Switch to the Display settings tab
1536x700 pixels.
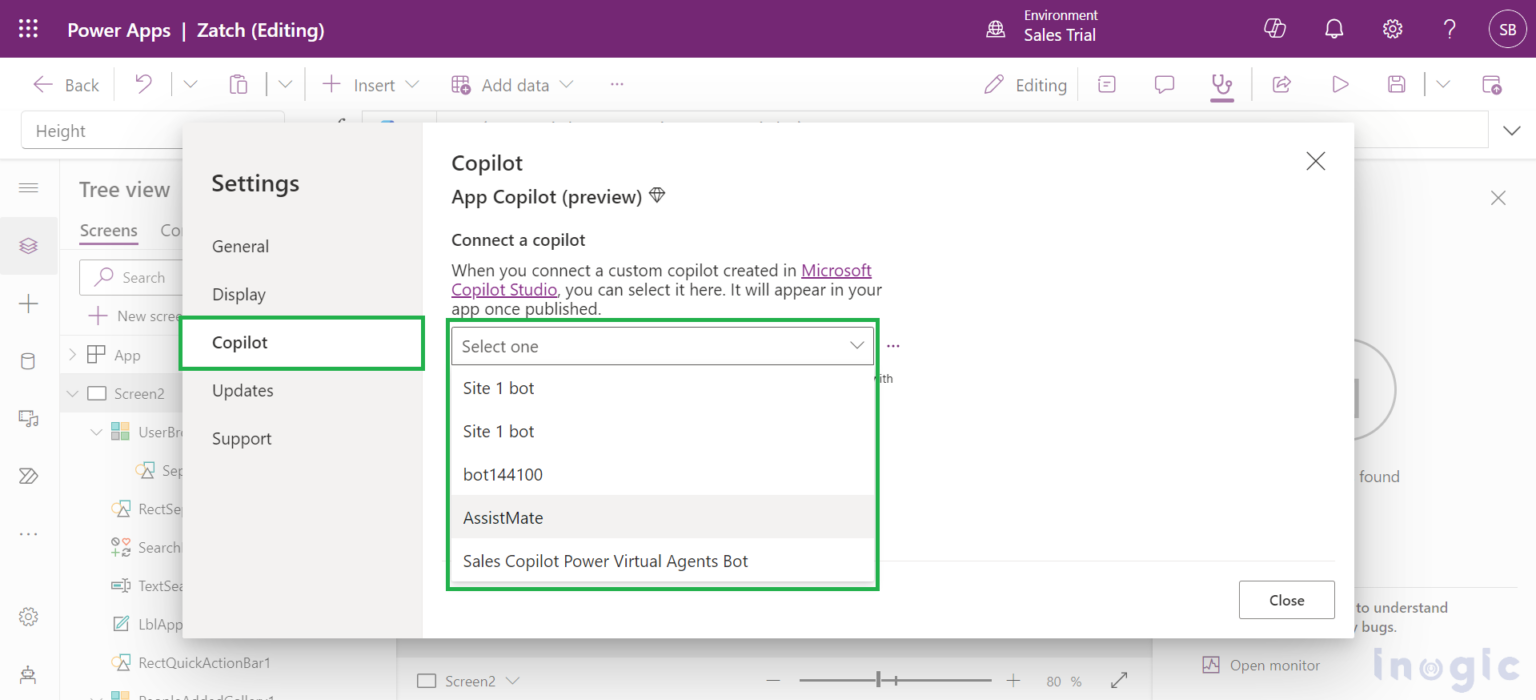[x=238, y=294]
